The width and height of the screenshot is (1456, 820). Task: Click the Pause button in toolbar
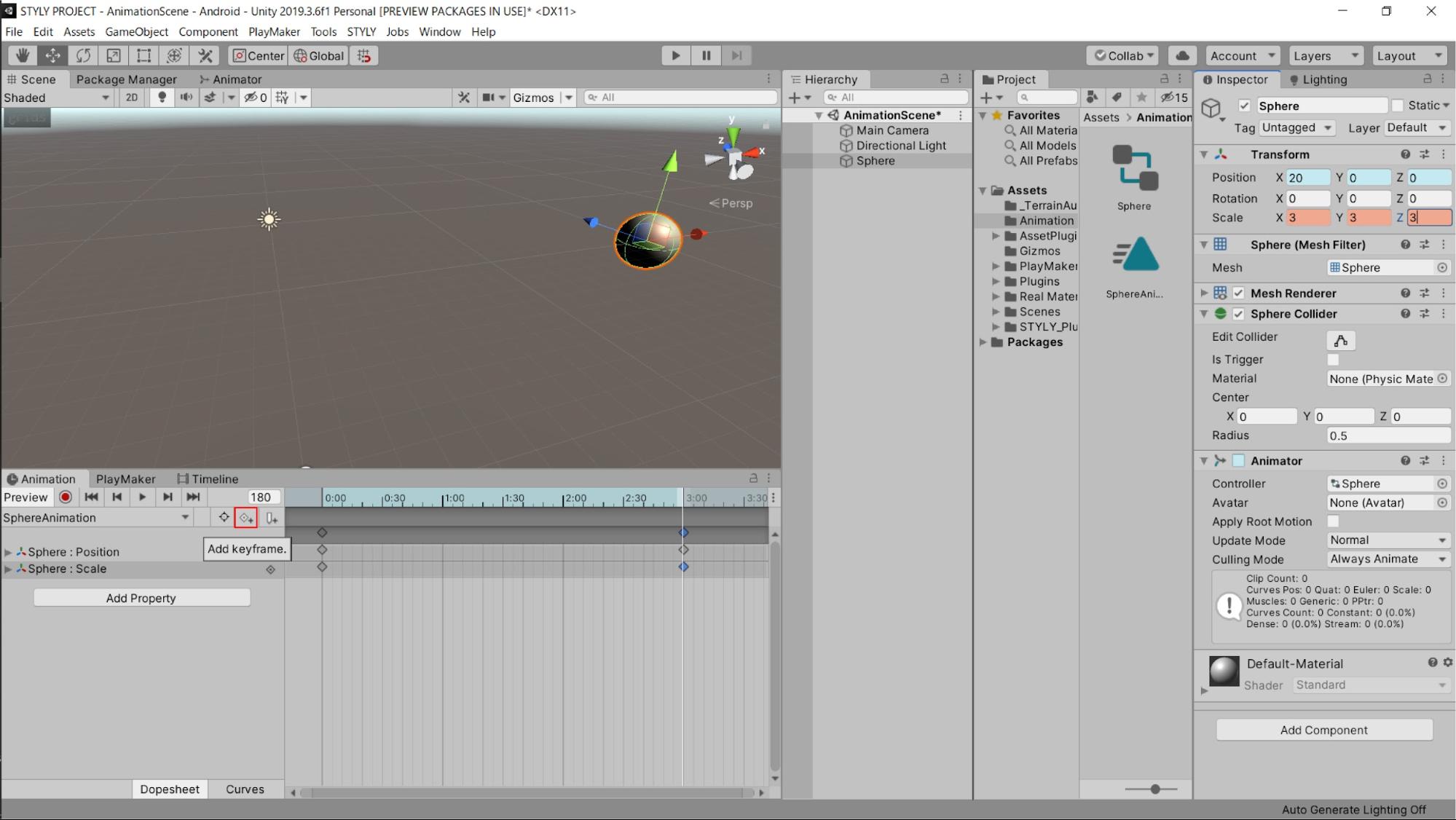coord(706,55)
